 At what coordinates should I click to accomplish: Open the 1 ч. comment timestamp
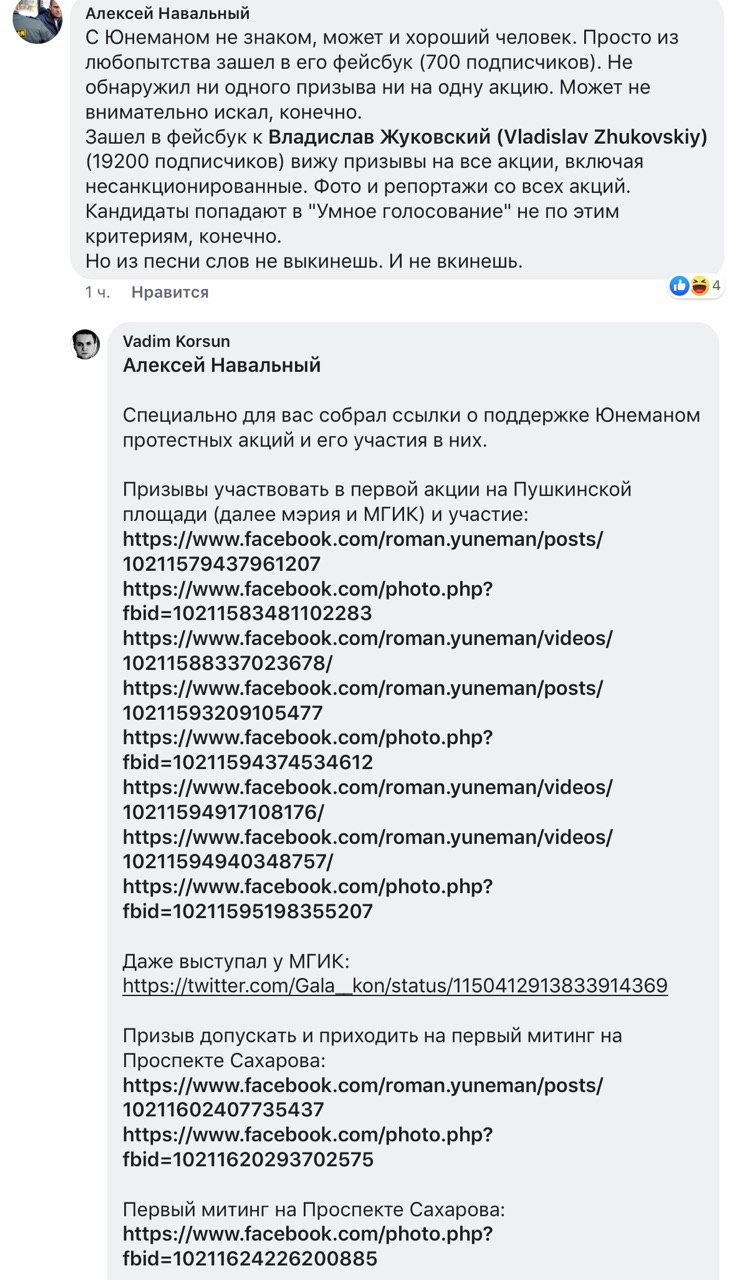pos(97,292)
